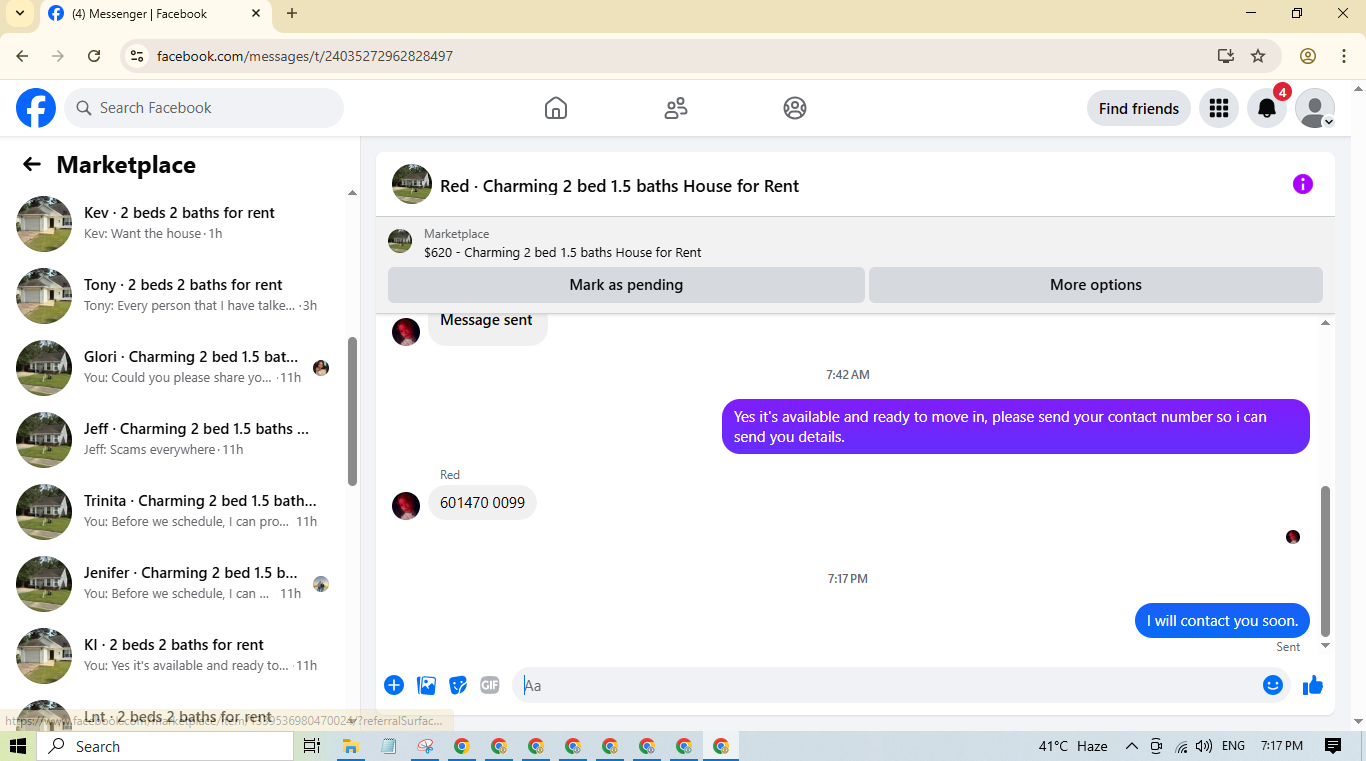1366x761 pixels.
Task: Open the emoji picker in message box
Action: tap(1273, 685)
